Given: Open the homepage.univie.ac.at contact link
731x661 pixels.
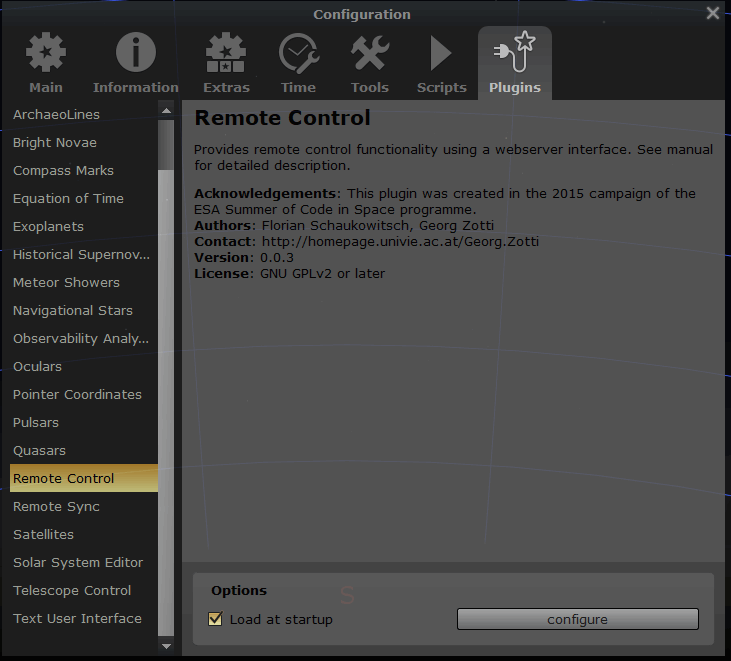Looking at the screenshot, I should point(400,241).
